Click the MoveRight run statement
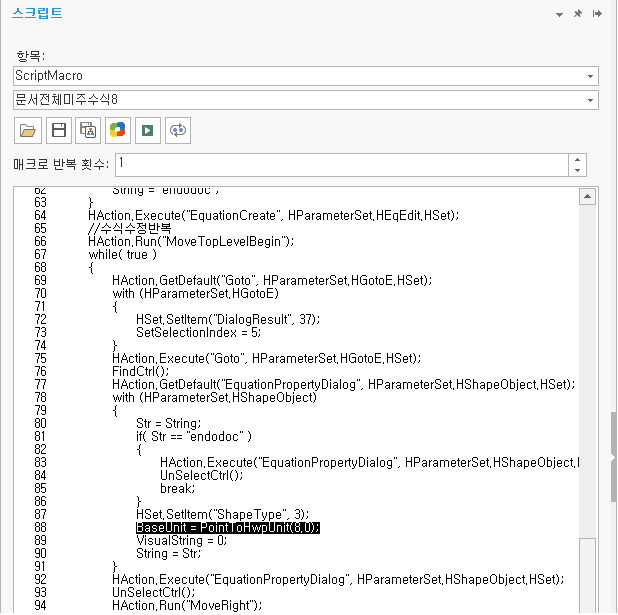Image resolution: width=618 pixels, height=615 pixels. click(187, 606)
